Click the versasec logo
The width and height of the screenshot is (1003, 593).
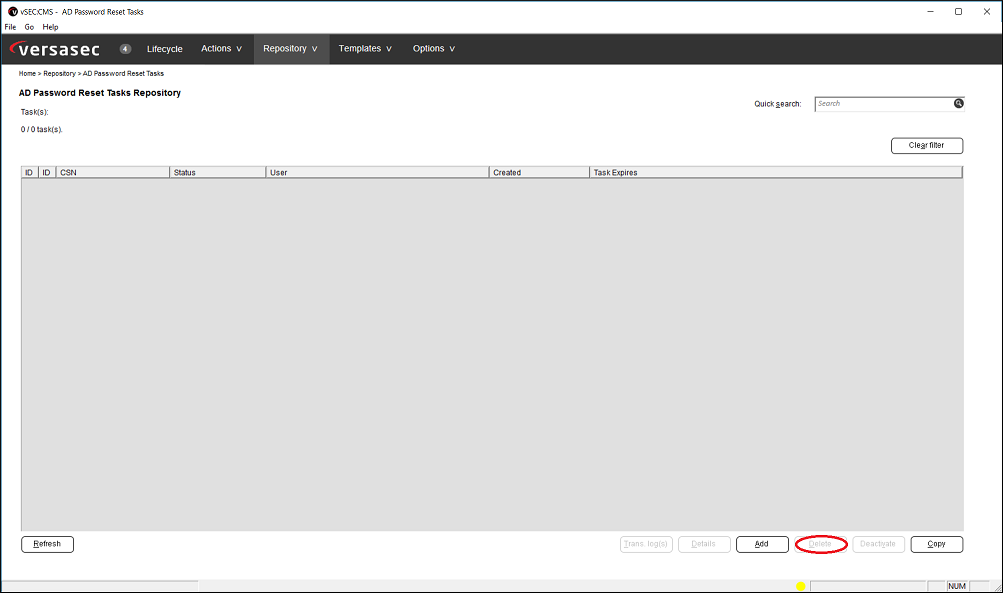(x=55, y=49)
